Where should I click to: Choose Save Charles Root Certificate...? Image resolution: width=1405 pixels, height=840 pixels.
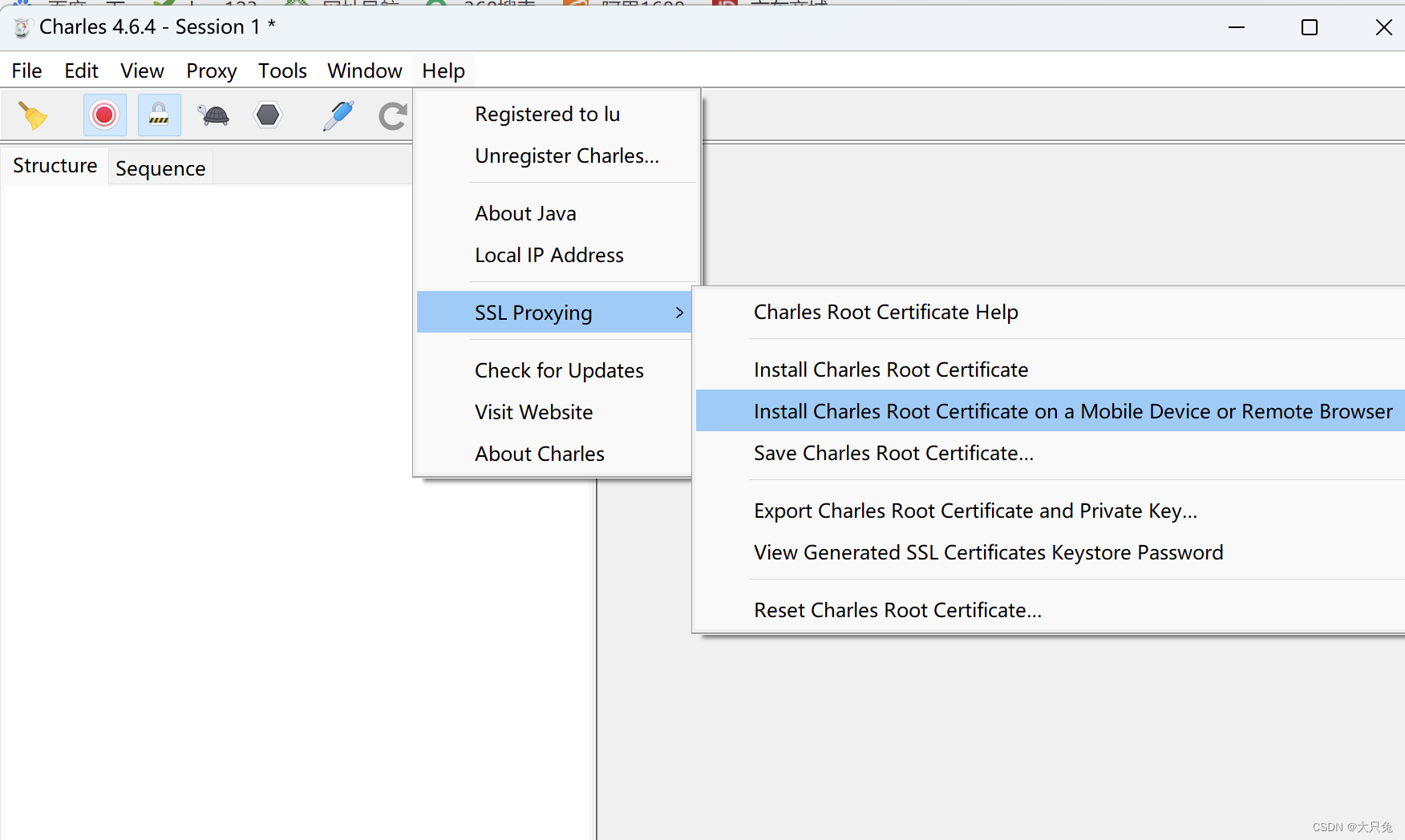pyautogui.click(x=1051, y=453)
